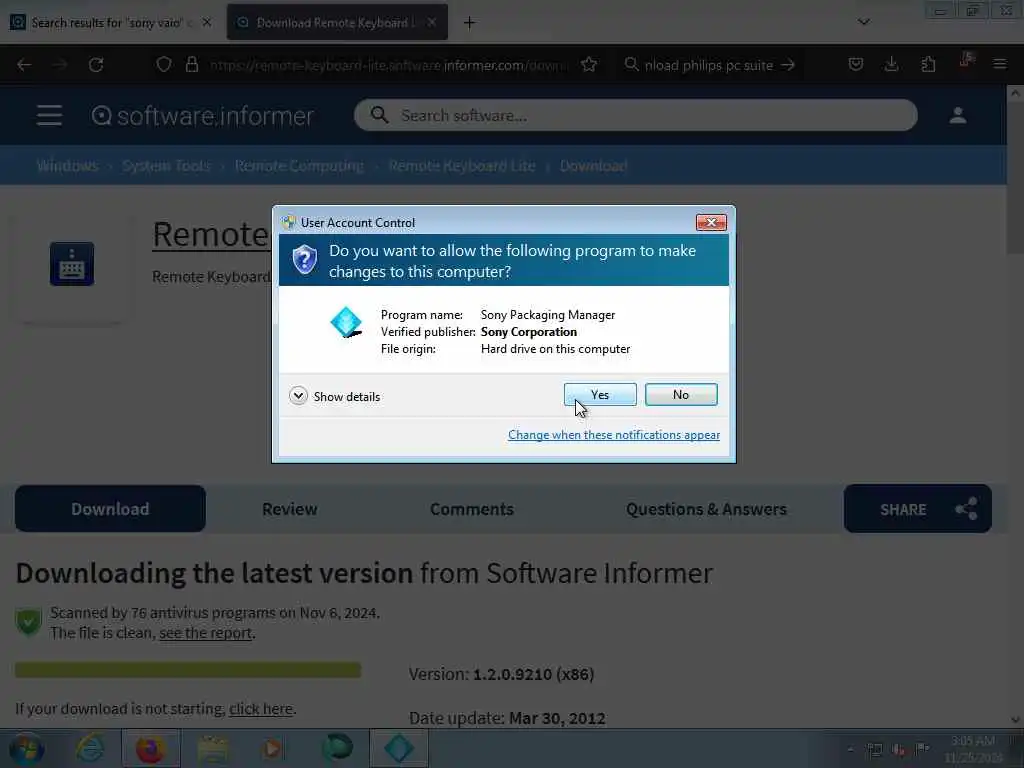
Task: Open the Software Informer hamburger menu
Action: [49, 116]
